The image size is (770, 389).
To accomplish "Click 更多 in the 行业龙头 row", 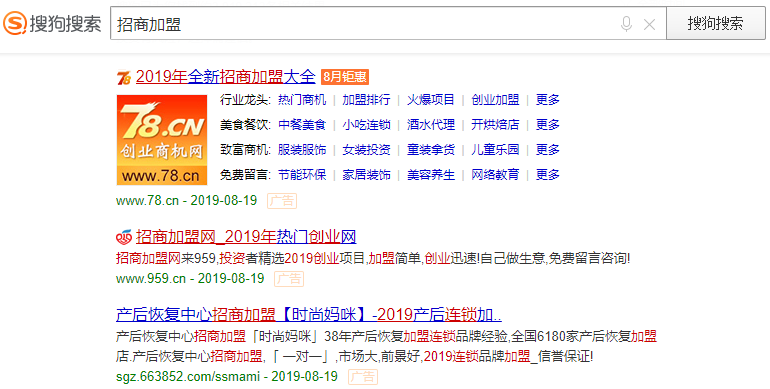I will [x=548, y=100].
